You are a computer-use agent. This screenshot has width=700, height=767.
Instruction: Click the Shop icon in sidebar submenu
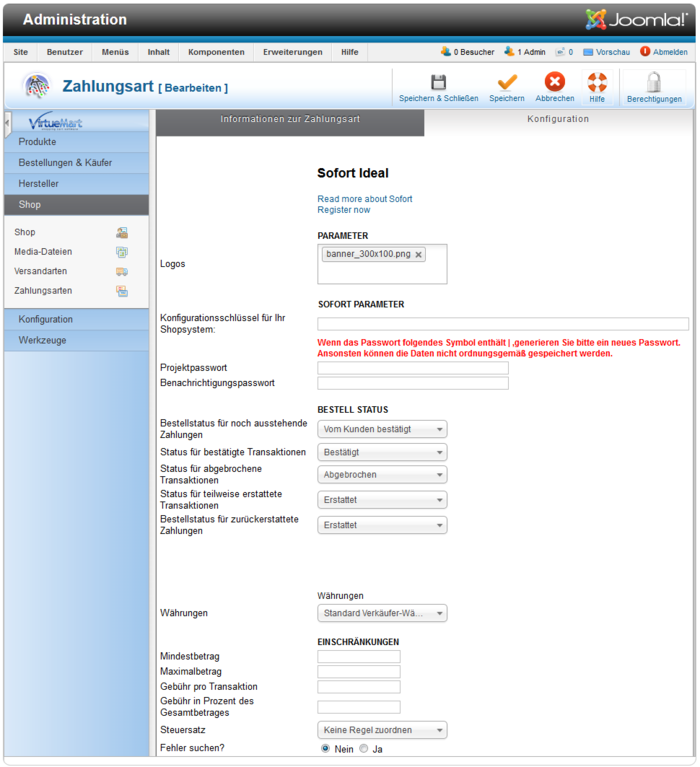tap(122, 232)
